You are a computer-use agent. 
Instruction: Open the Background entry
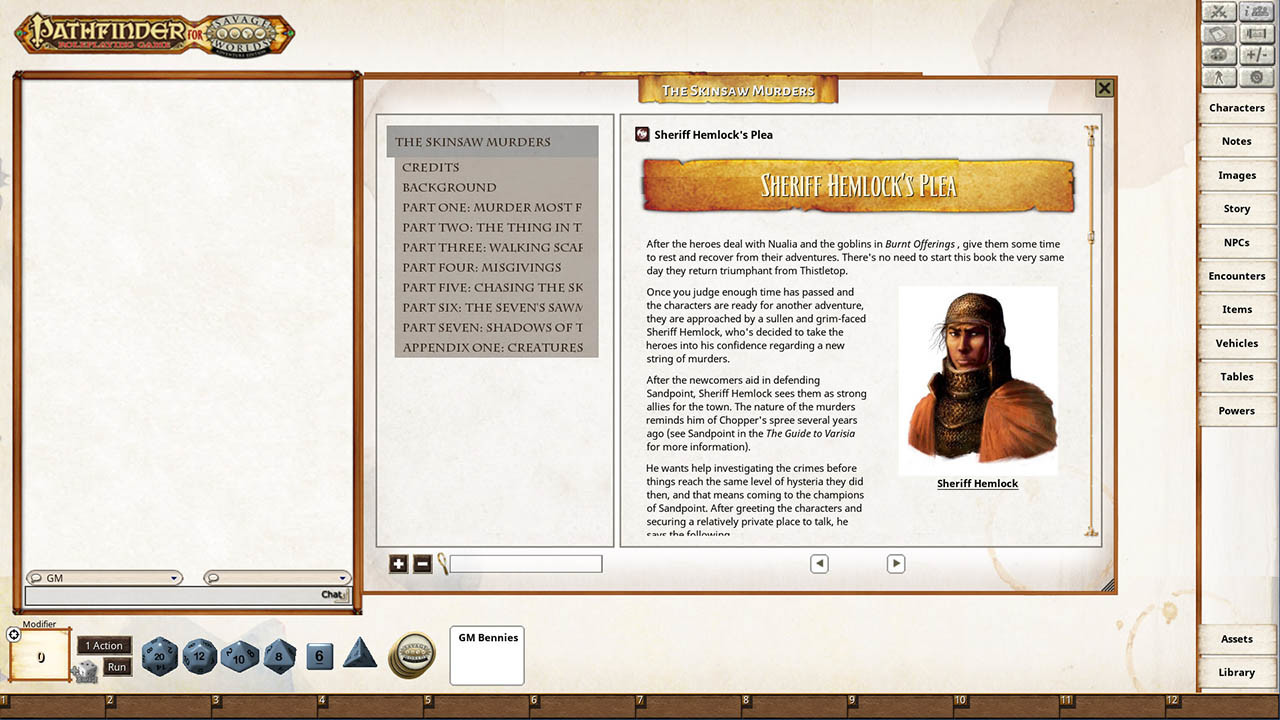click(x=449, y=187)
